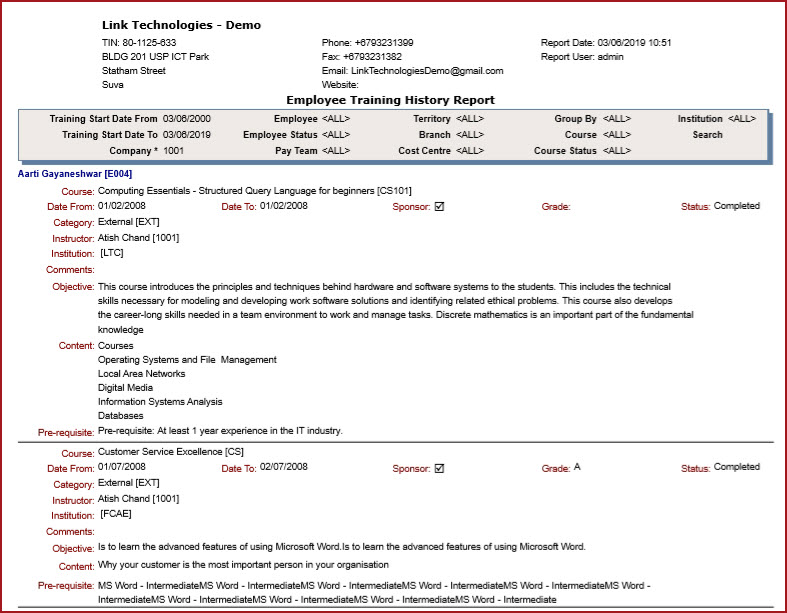Toggle Sponsor checkbox for Customer Service Excellence
Image resolution: width=787 pixels, height=613 pixels.
pos(439,468)
